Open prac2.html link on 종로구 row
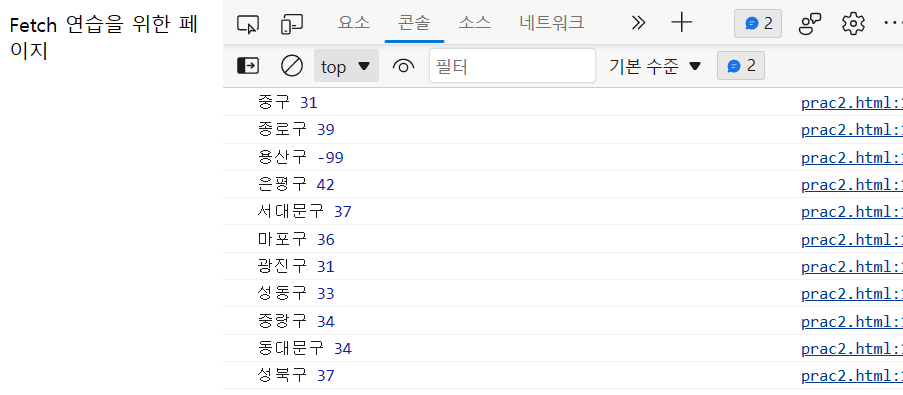 click(852, 130)
